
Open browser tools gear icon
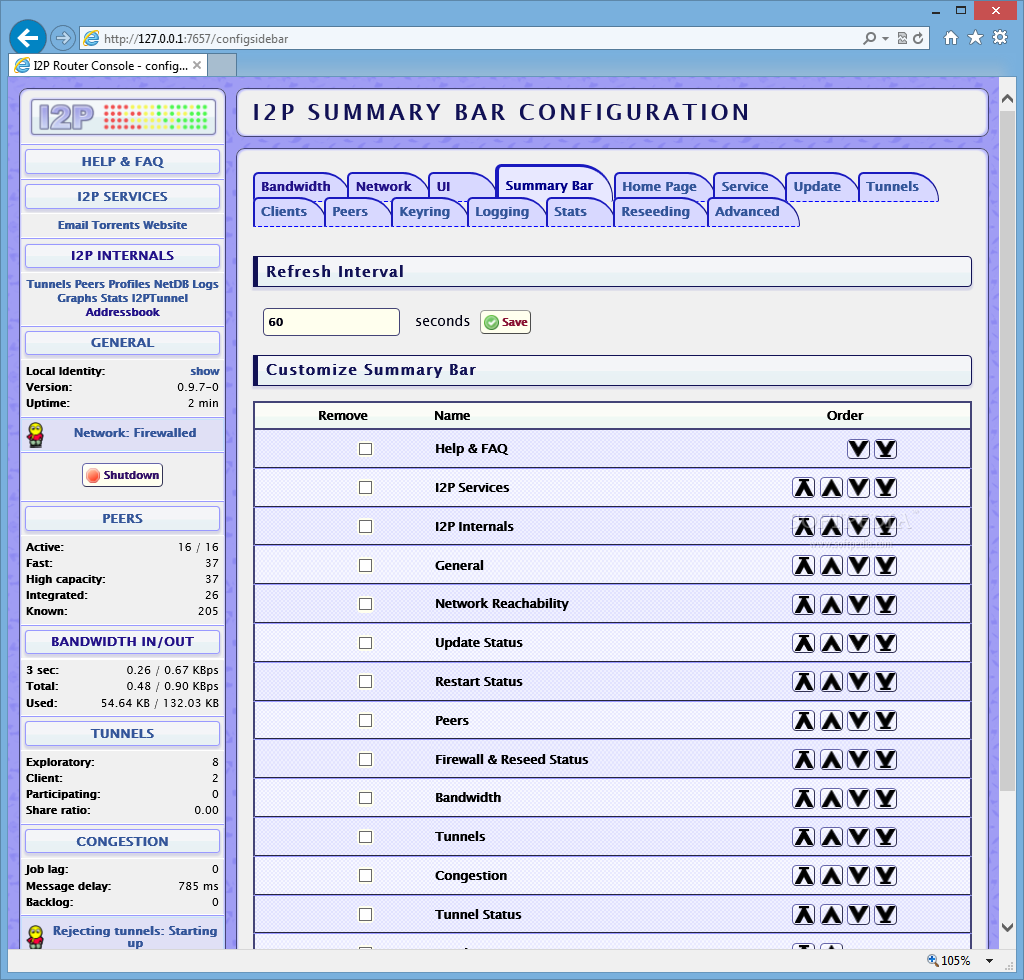(1000, 38)
